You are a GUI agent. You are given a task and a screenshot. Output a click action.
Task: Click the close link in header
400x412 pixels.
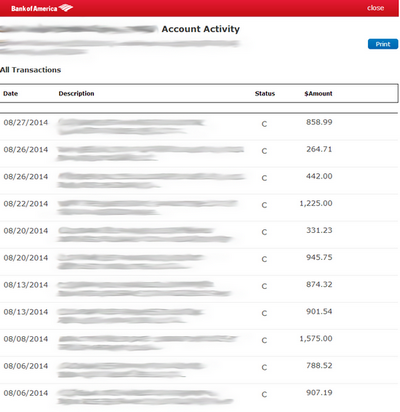375,8
